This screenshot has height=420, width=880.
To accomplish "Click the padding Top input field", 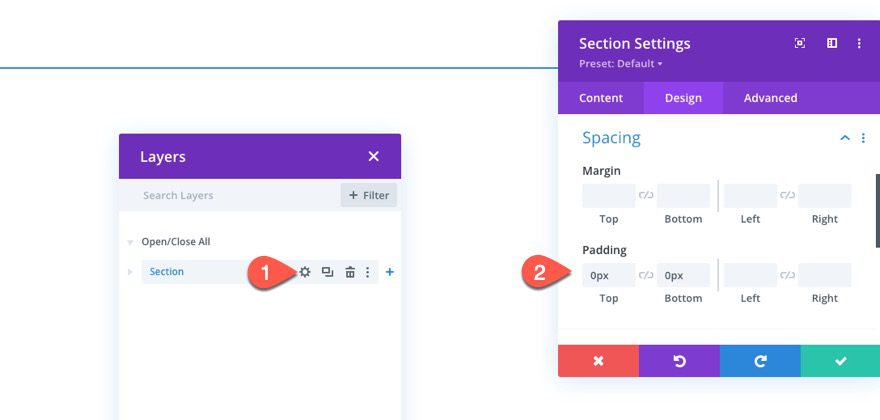I will pyautogui.click(x=609, y=275).
